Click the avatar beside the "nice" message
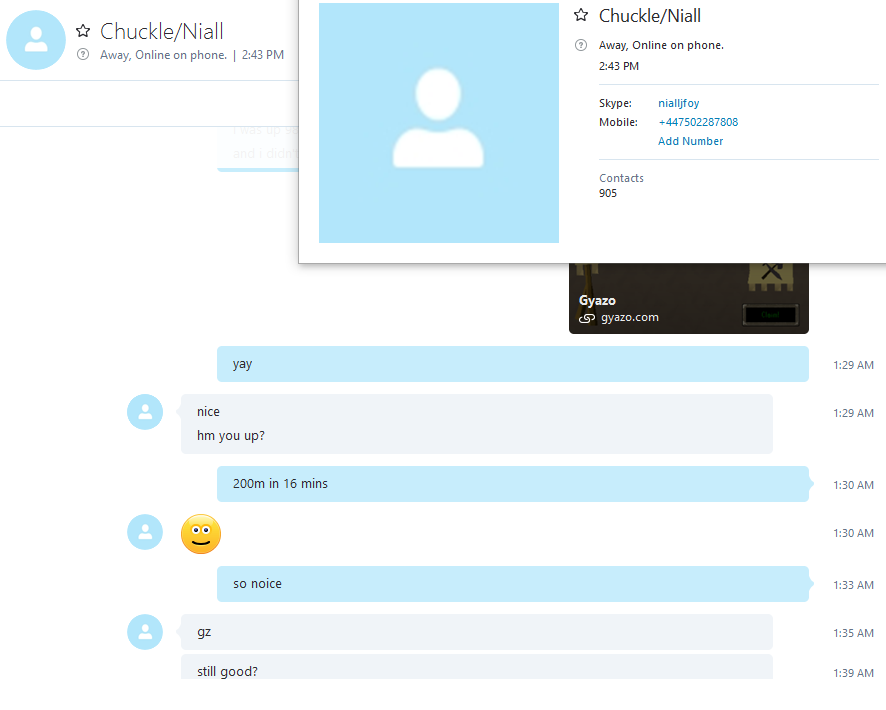 (145, 412)
